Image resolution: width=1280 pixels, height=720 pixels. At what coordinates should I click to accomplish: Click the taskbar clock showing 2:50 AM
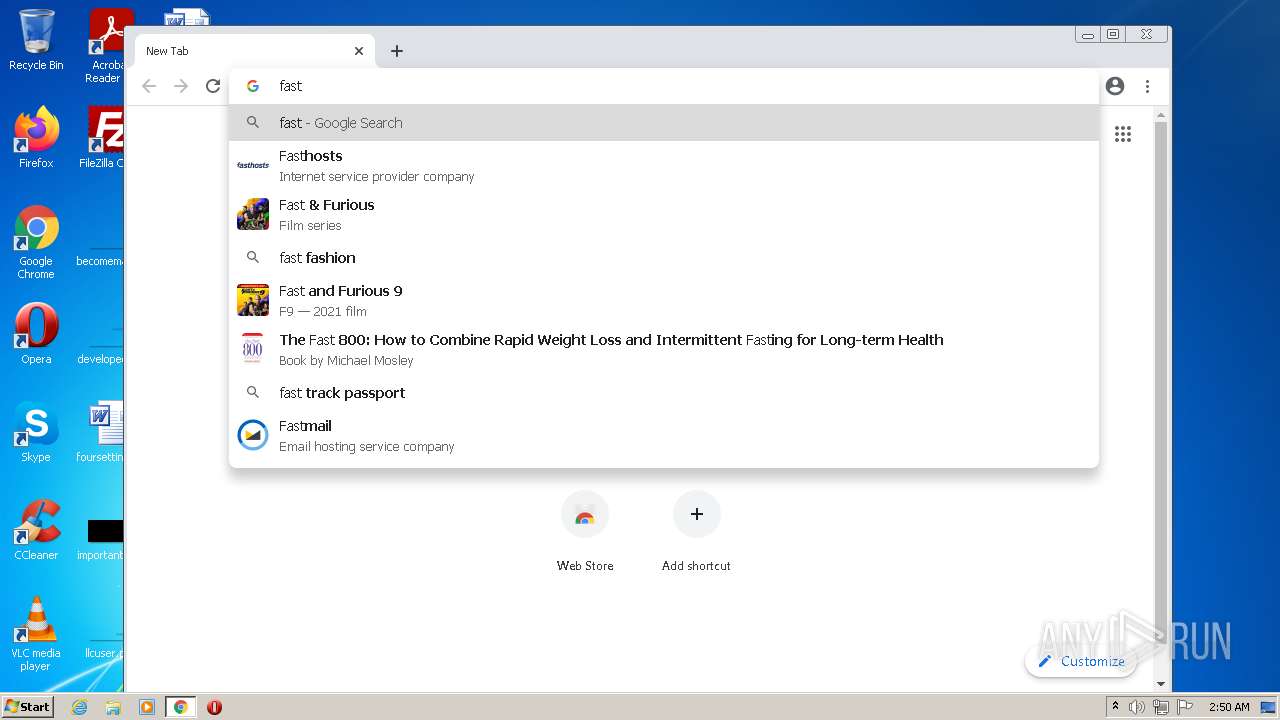1229,707
